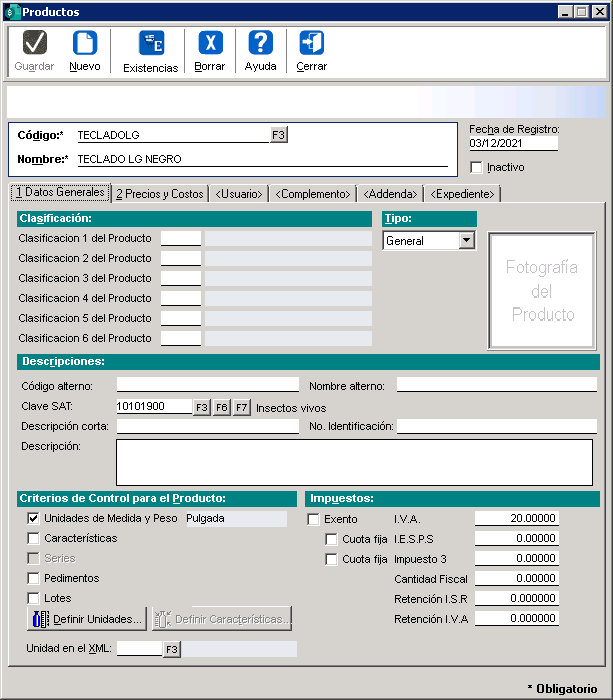
Task: Click the Código alterno field
Action: coord(208,385)
